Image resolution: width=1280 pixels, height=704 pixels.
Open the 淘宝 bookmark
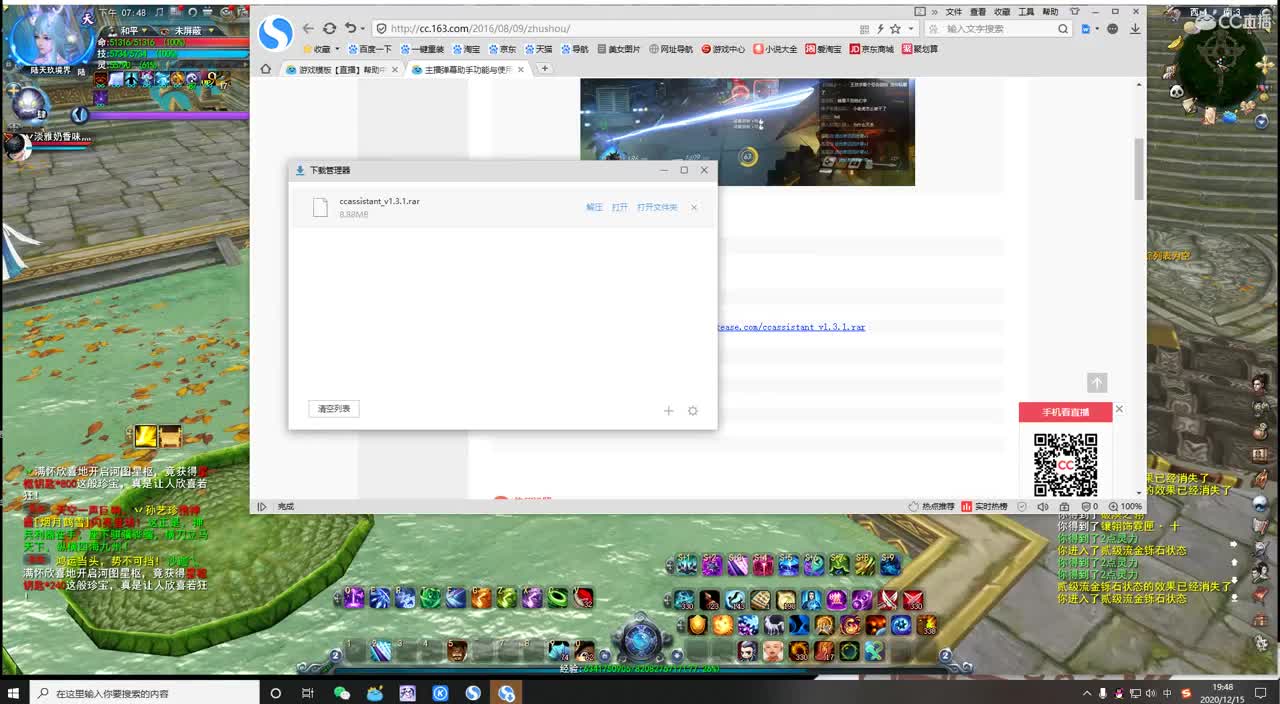[x=464, y=49]
